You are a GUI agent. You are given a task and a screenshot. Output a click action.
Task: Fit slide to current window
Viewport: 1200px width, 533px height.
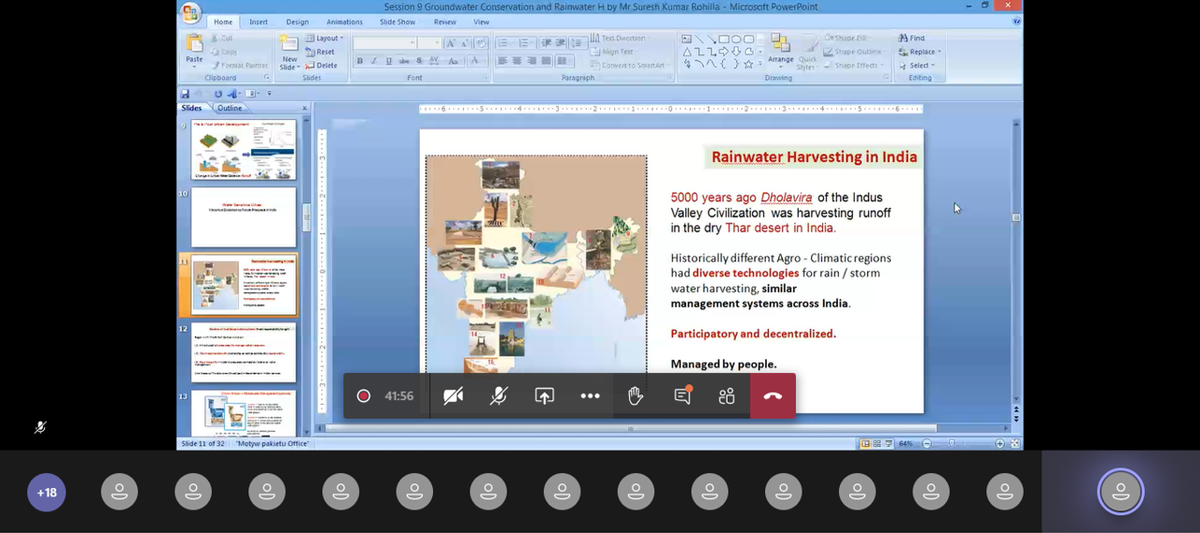[x=1015, y=443]
